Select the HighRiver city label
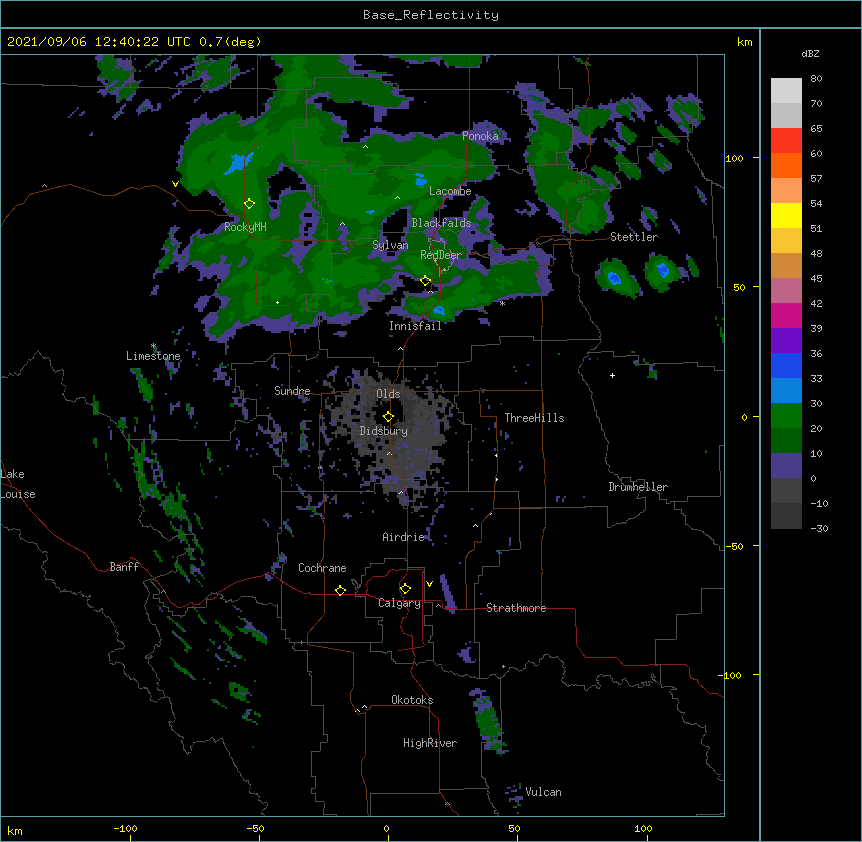The height and width of the screenshot is (842, 862). 430,743
